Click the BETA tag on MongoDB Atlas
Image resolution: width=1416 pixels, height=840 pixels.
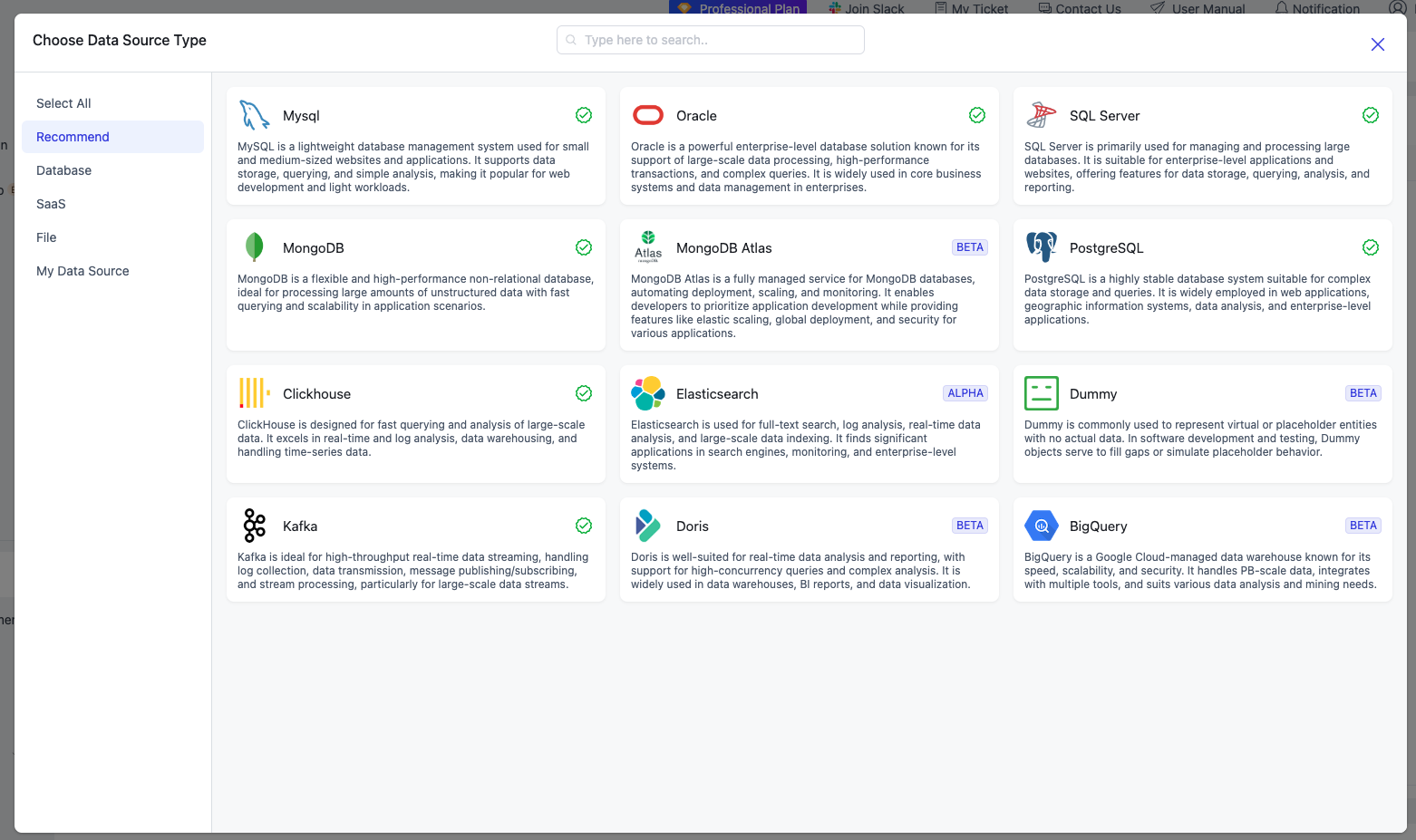pos(970,247)
